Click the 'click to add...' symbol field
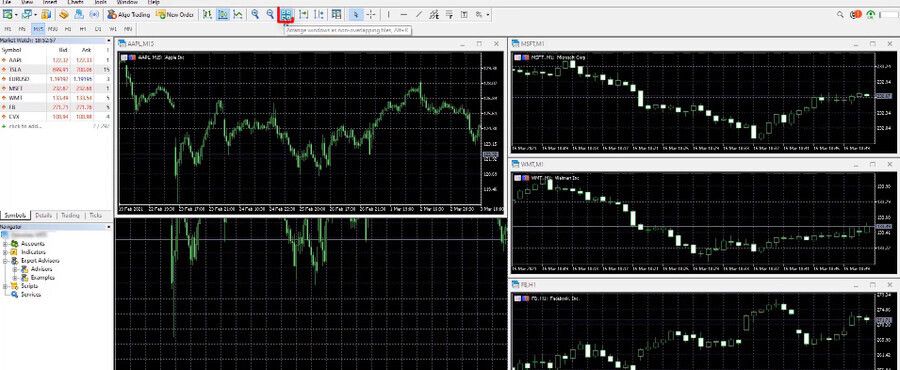 pyautogui.click(x=25, y=126)
